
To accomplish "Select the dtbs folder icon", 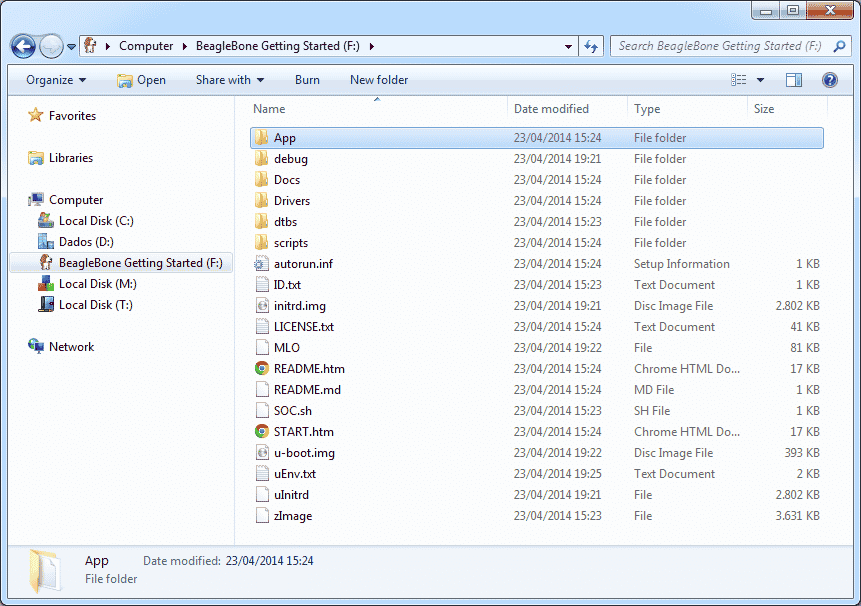I will coord(262,222).
